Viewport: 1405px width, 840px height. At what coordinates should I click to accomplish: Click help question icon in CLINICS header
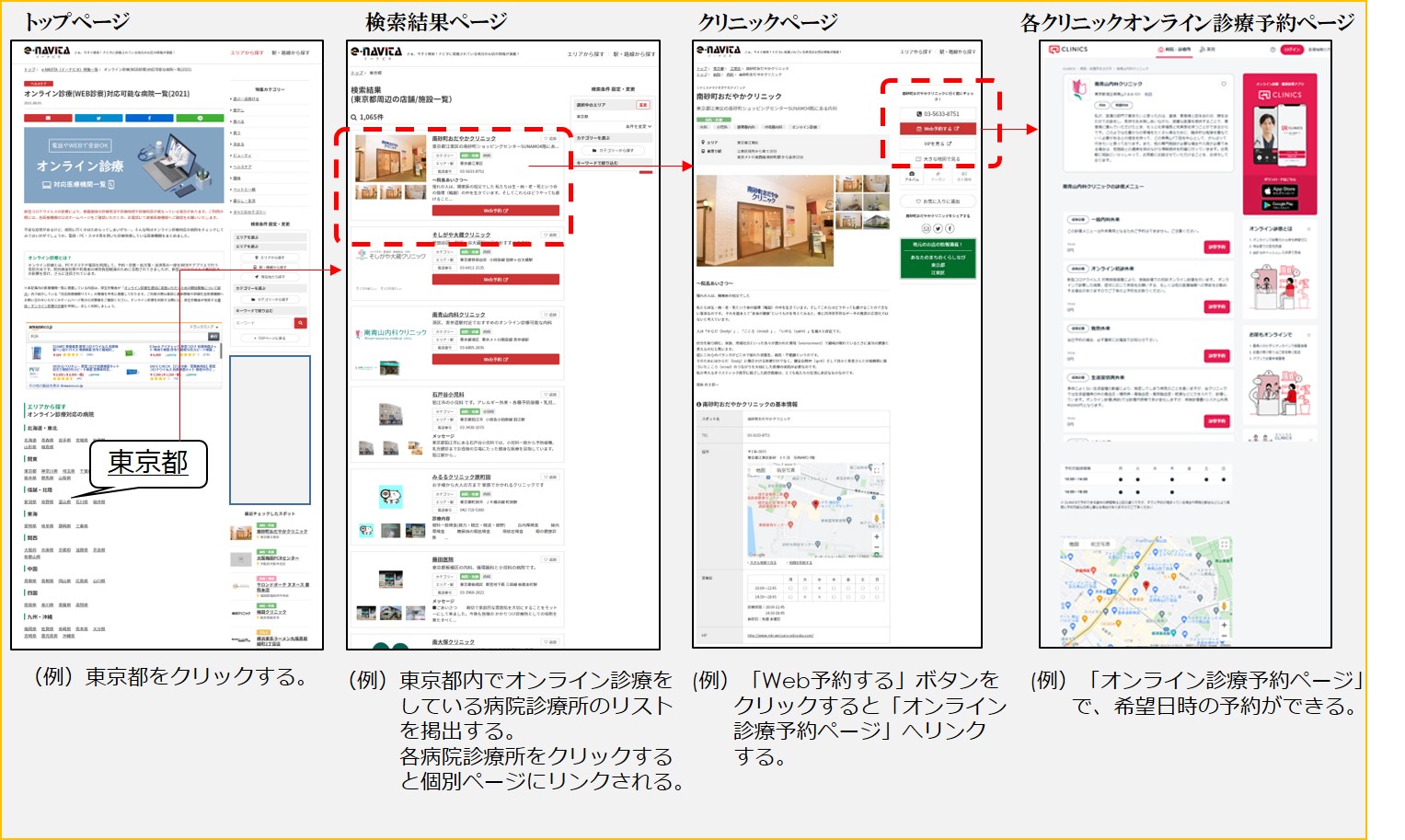click(x=1273, y=50)
